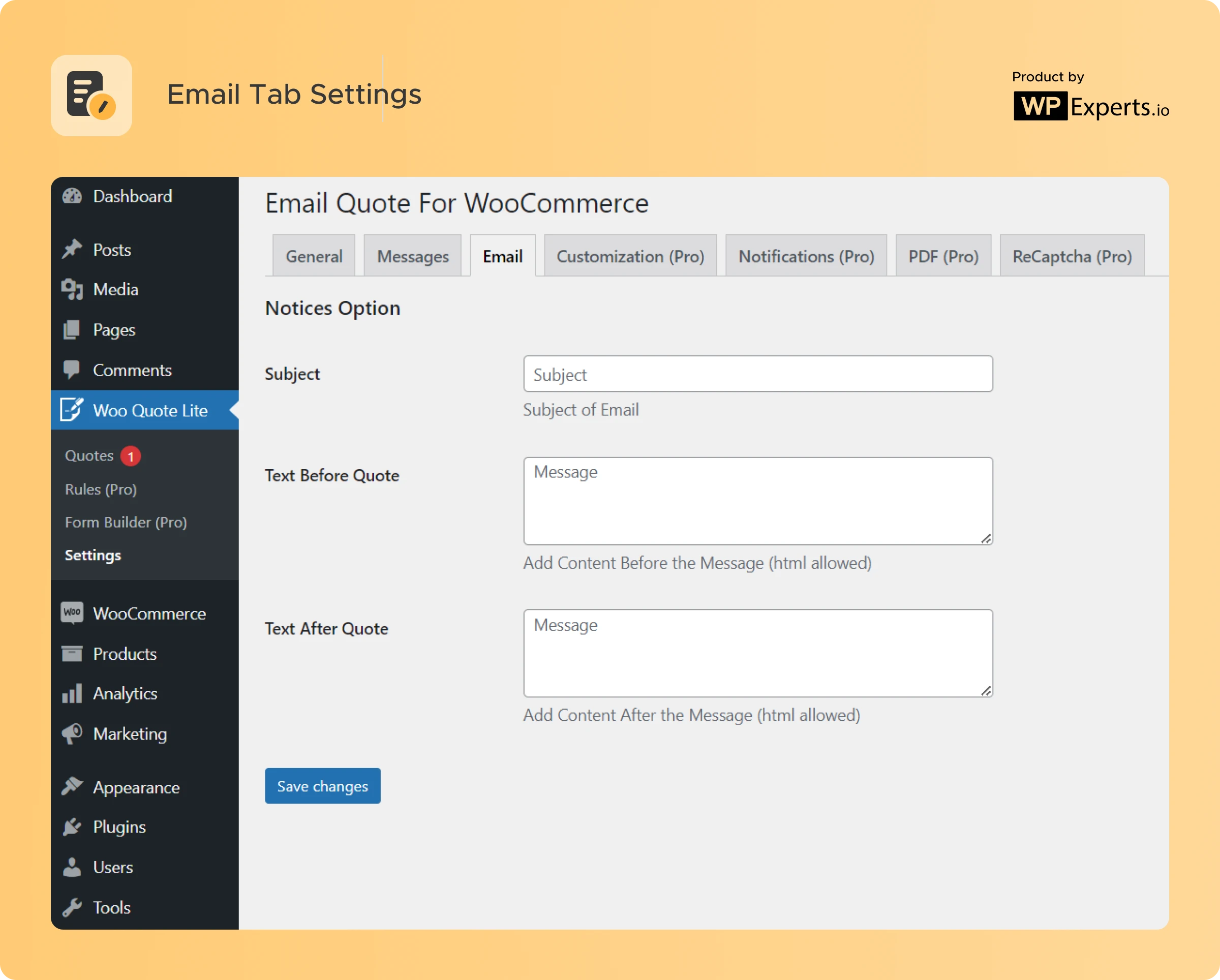The width and height of the screenshot is (1220, 980).
Task: Open Dashboard menu item
Action: [145, 196]
